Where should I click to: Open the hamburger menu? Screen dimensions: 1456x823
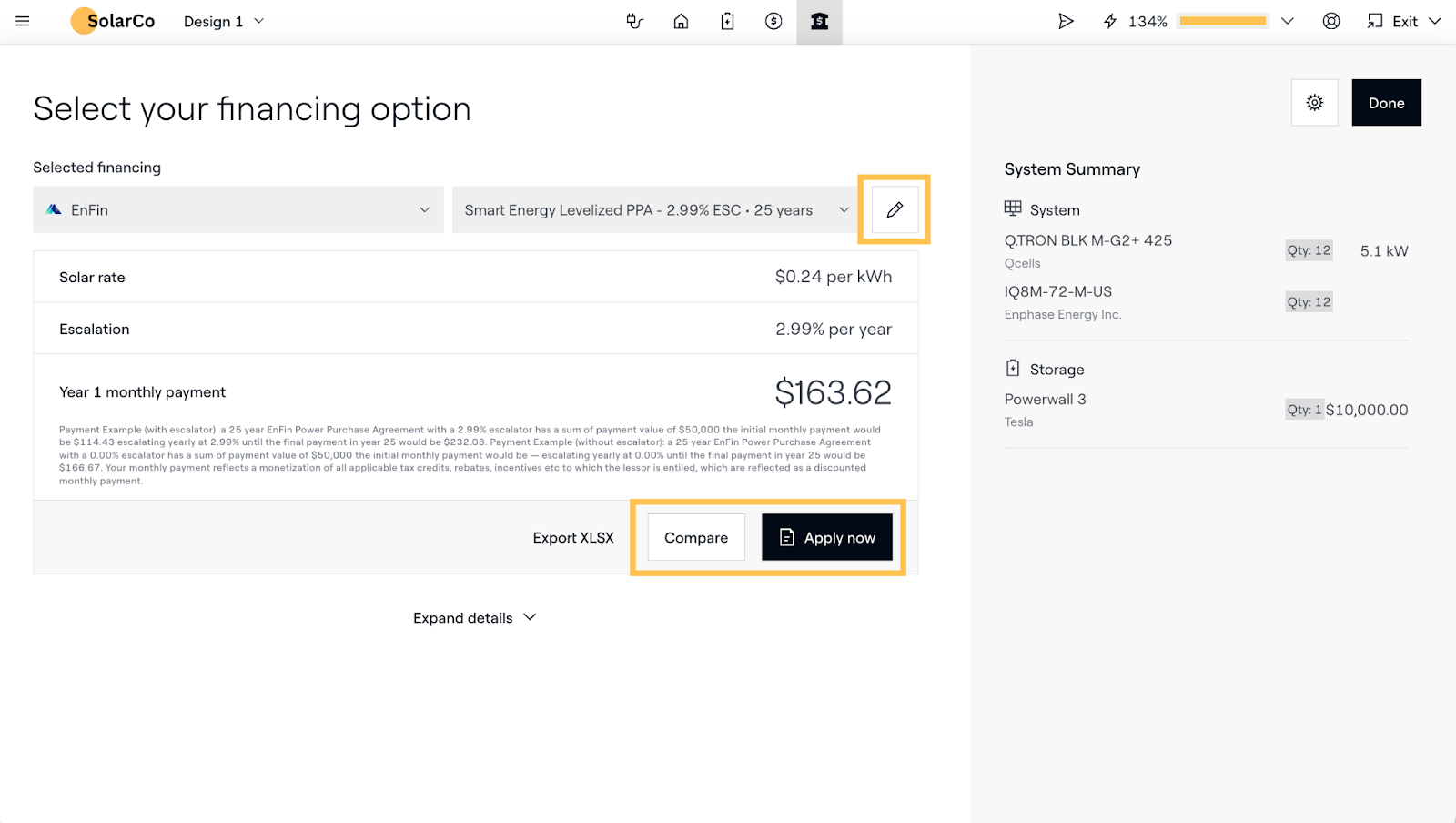click(x=23, y=21)
